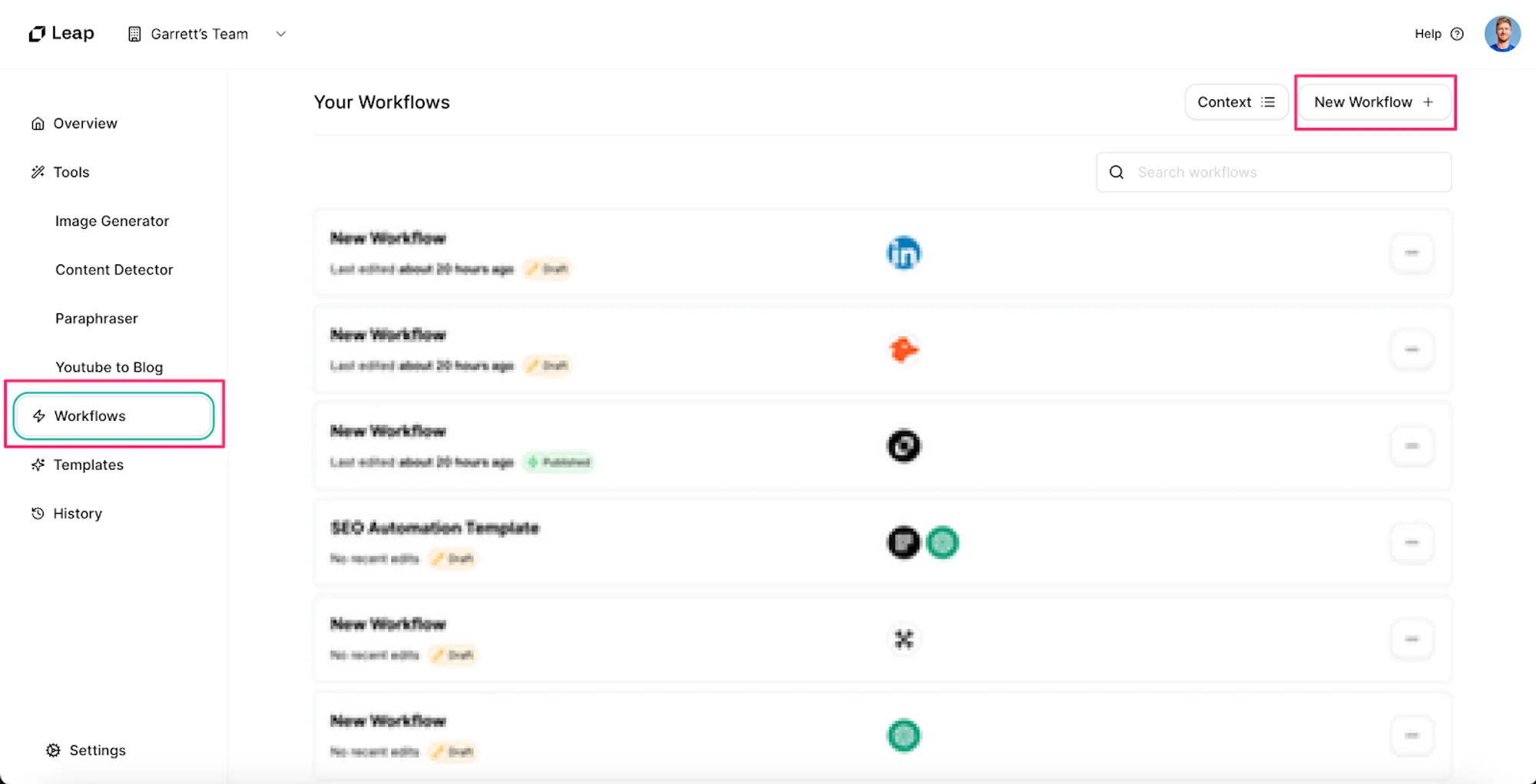
Task: Click the Your Workflows heading
Action: [382, 102]
